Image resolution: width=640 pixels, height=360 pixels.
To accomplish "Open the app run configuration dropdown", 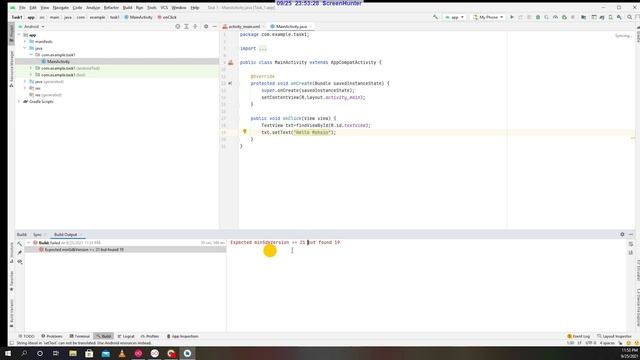I will (x=454, y=17).
